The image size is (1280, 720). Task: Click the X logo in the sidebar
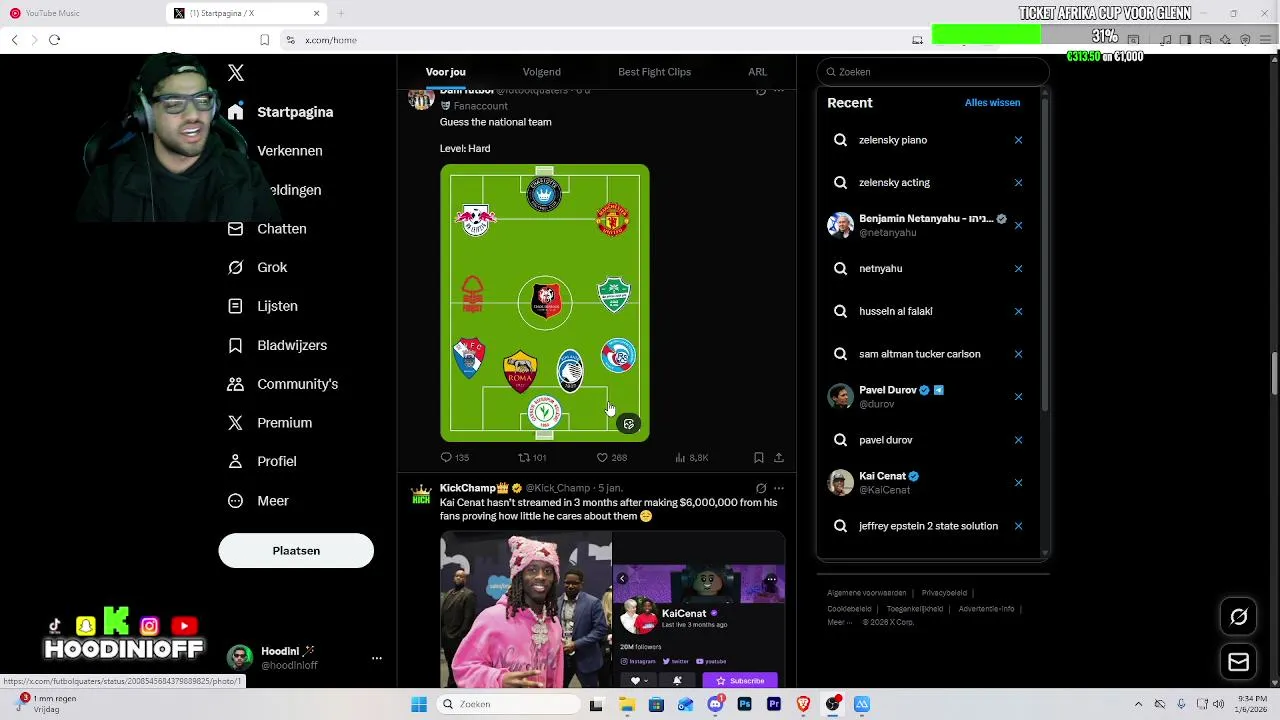coord(236,73)
